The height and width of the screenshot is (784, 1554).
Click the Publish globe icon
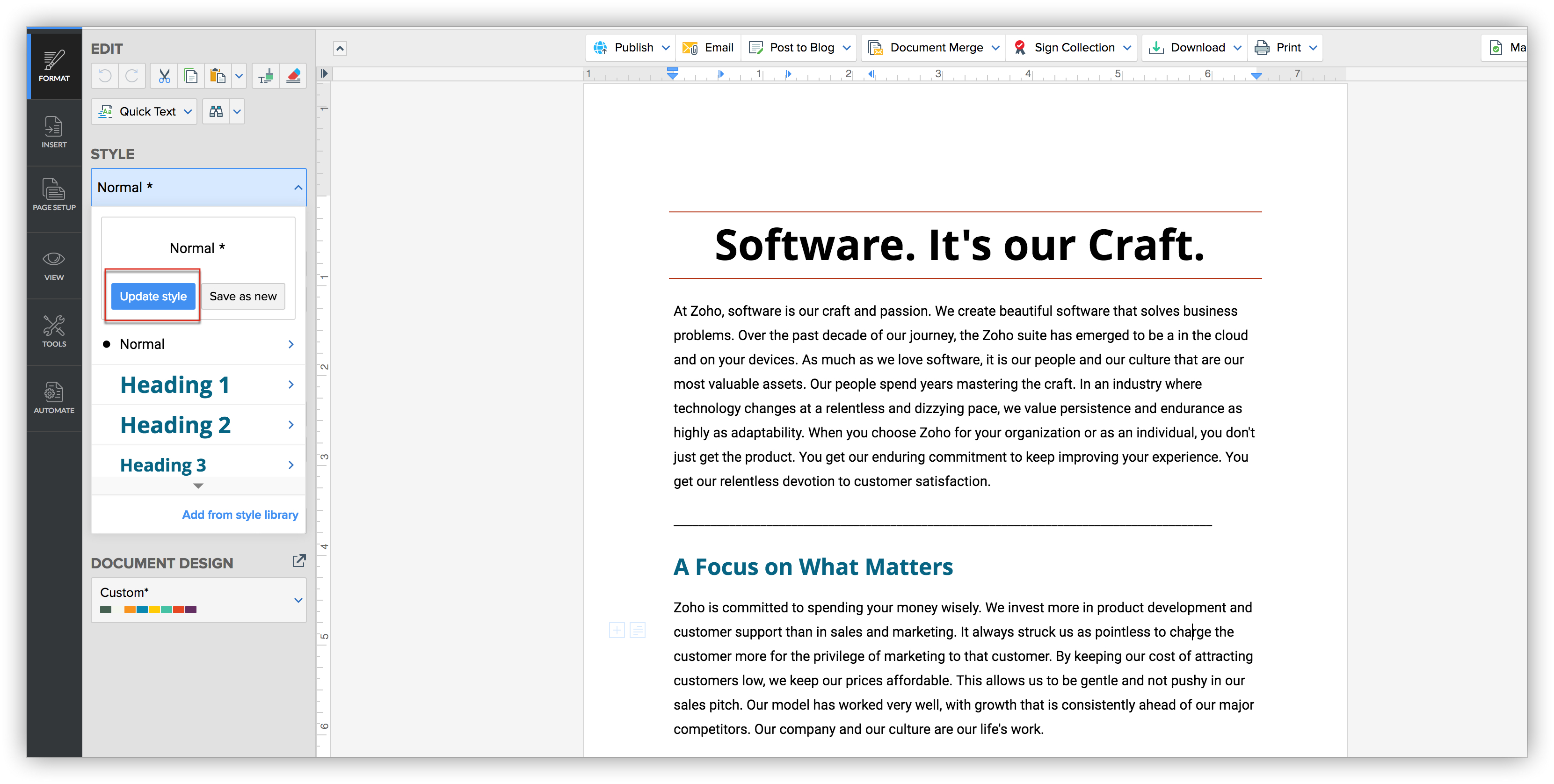point(601,48)
